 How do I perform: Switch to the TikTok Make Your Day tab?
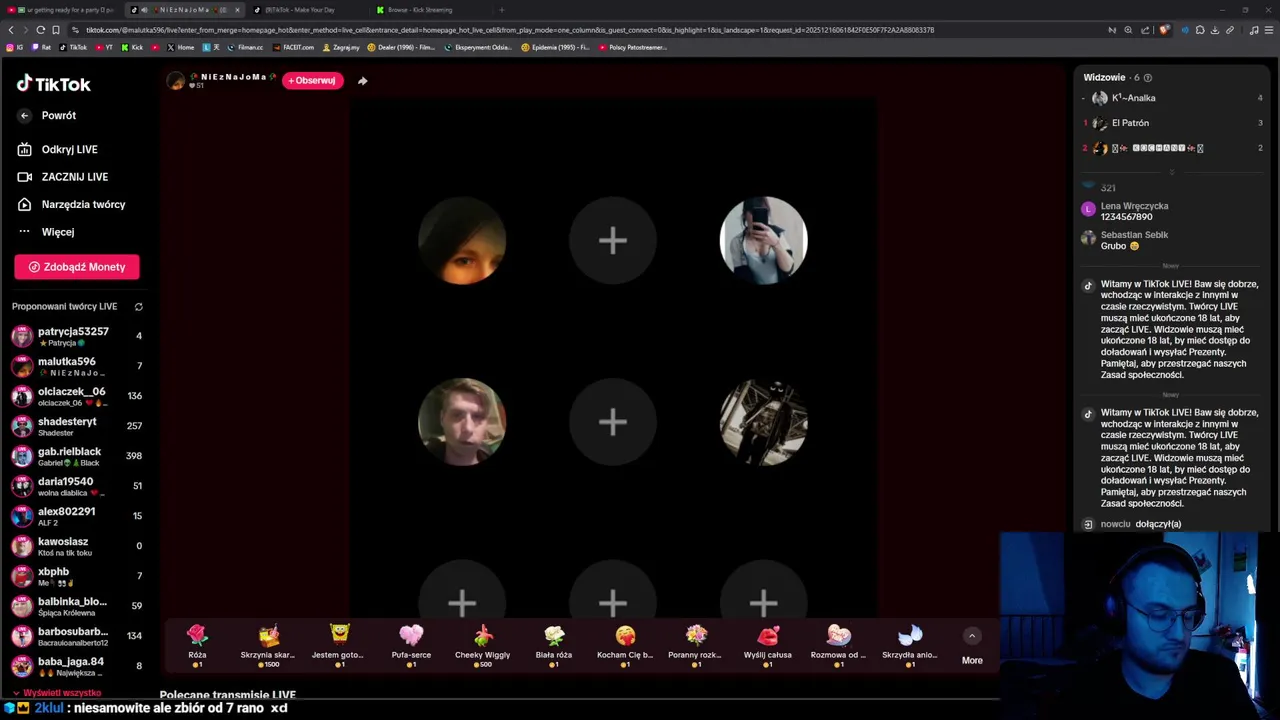click(308, 10)
